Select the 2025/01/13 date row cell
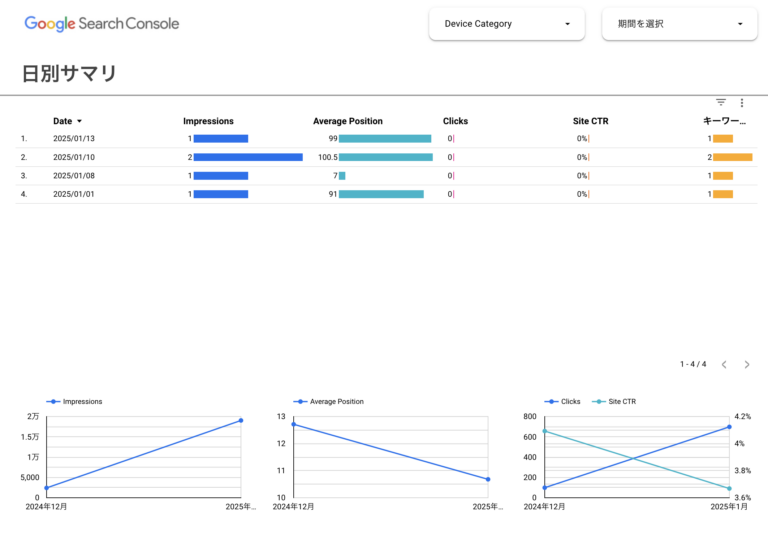This screenshot has height=553, width=768. pos(74,139)
